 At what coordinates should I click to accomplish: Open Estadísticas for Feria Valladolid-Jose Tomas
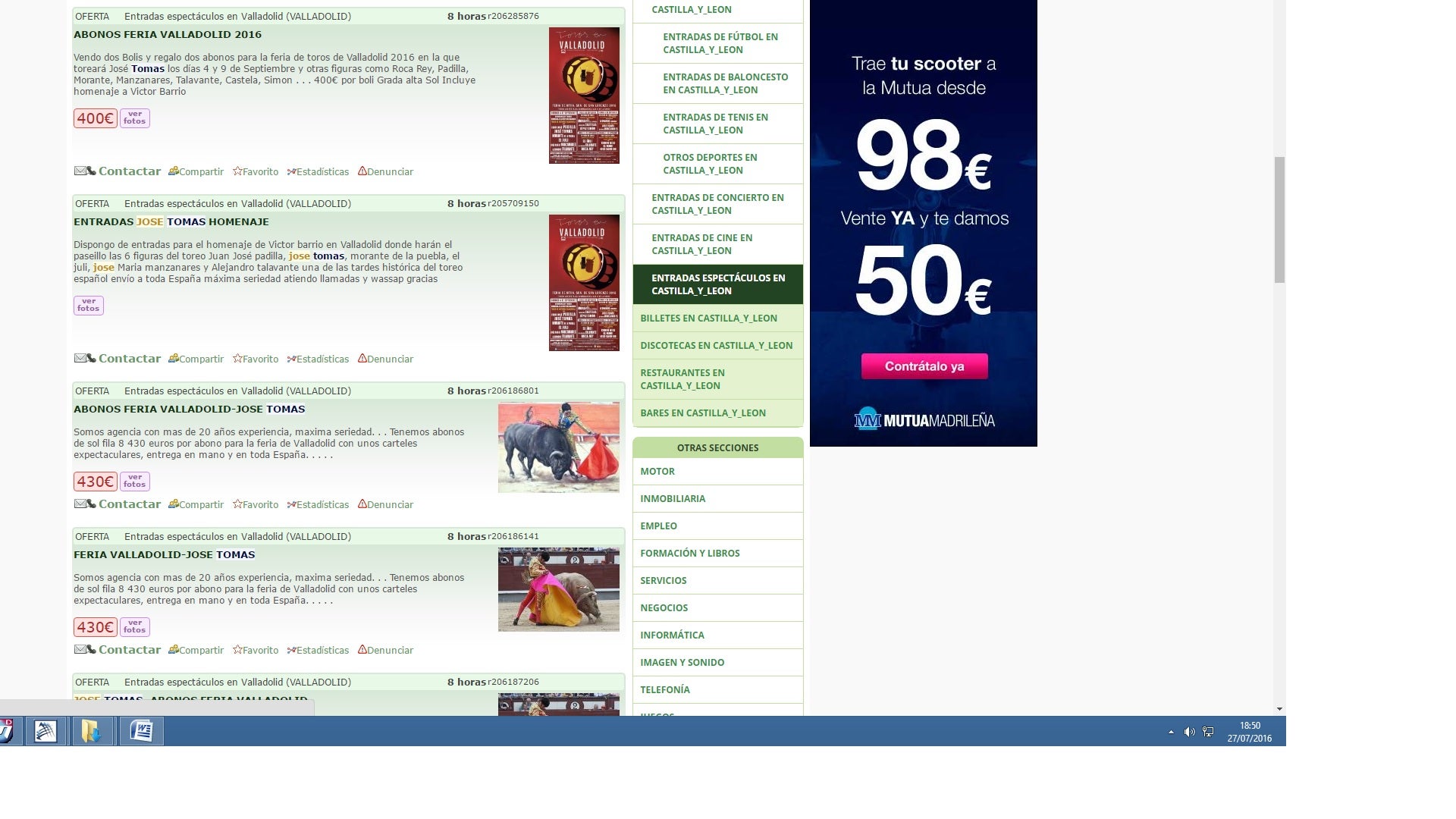tap(318, 650)
